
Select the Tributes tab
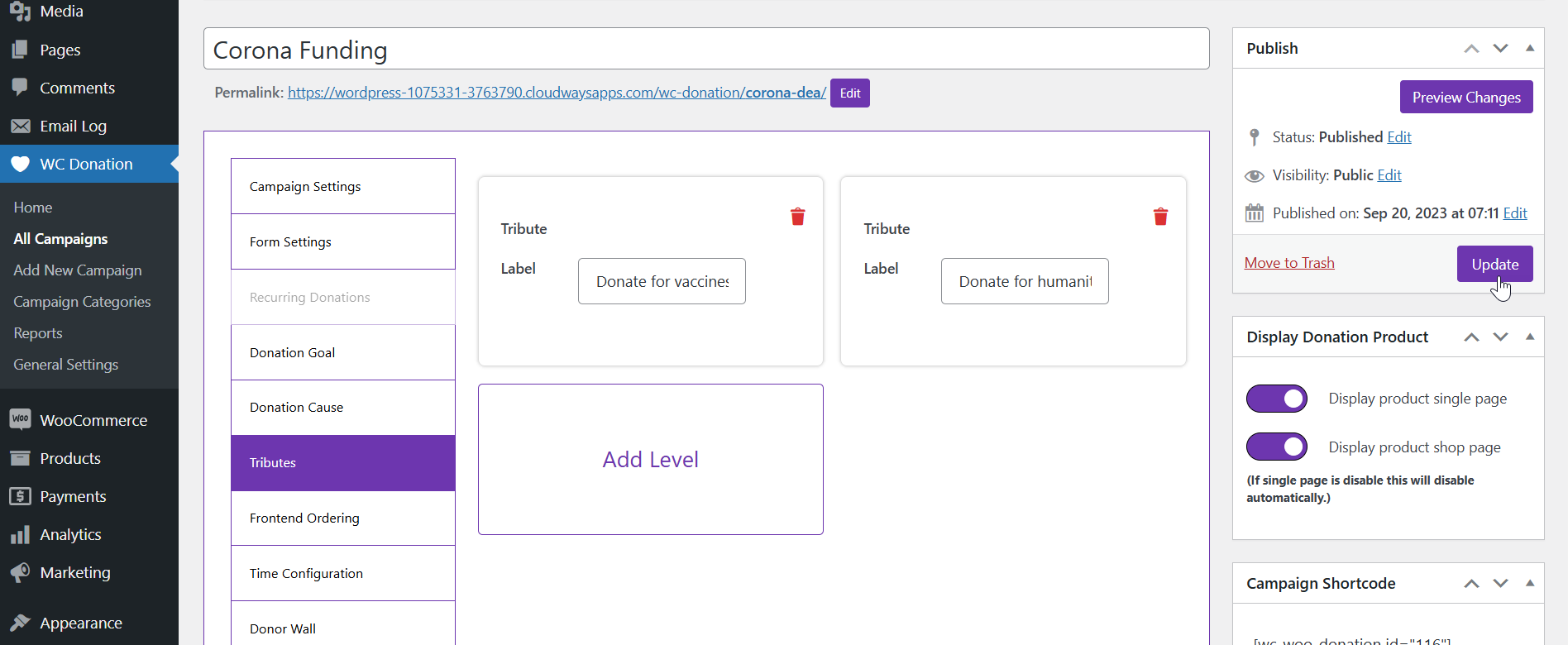click(343, 463)
